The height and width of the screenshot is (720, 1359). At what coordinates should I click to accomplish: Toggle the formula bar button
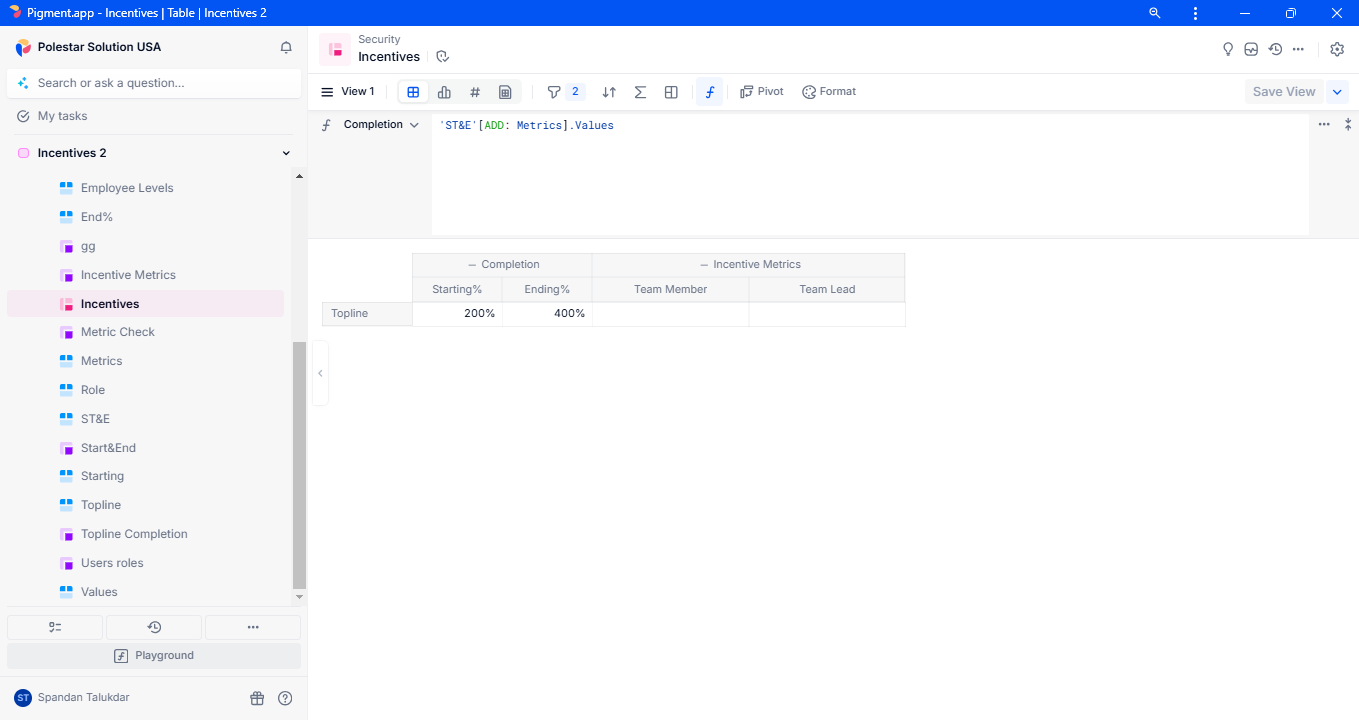pos(710,92)
